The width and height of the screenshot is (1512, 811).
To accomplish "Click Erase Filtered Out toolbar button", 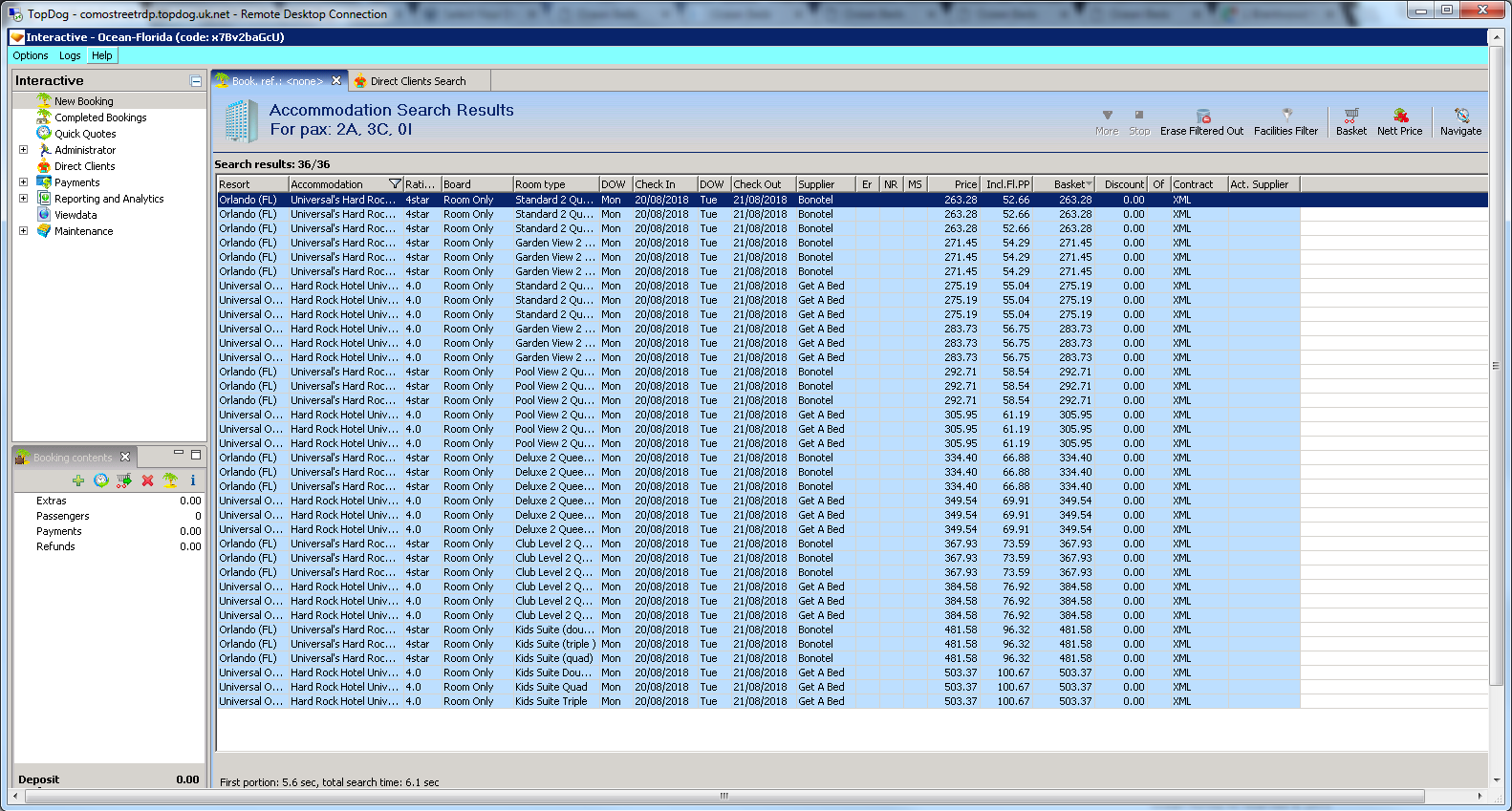I will click(x=1201, y=122).
